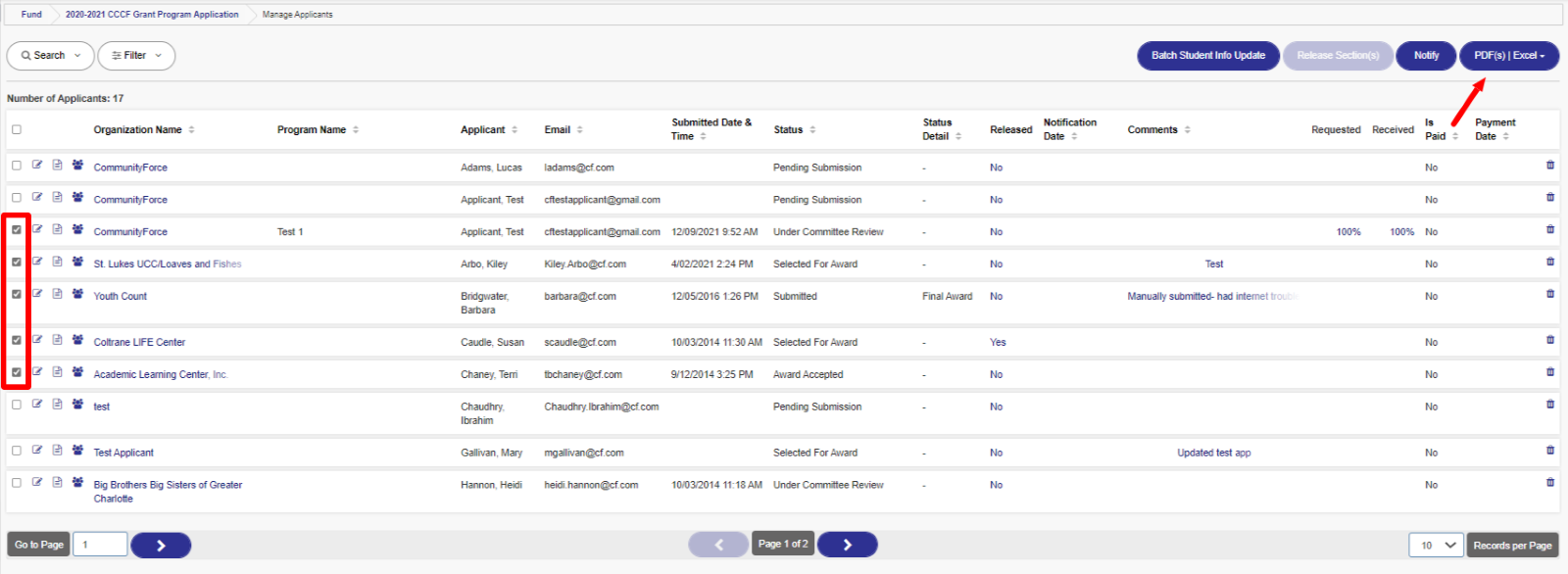Open the Filter dropdown
The height and width of the screenshot is (574, 1568).
click(136, 56)
